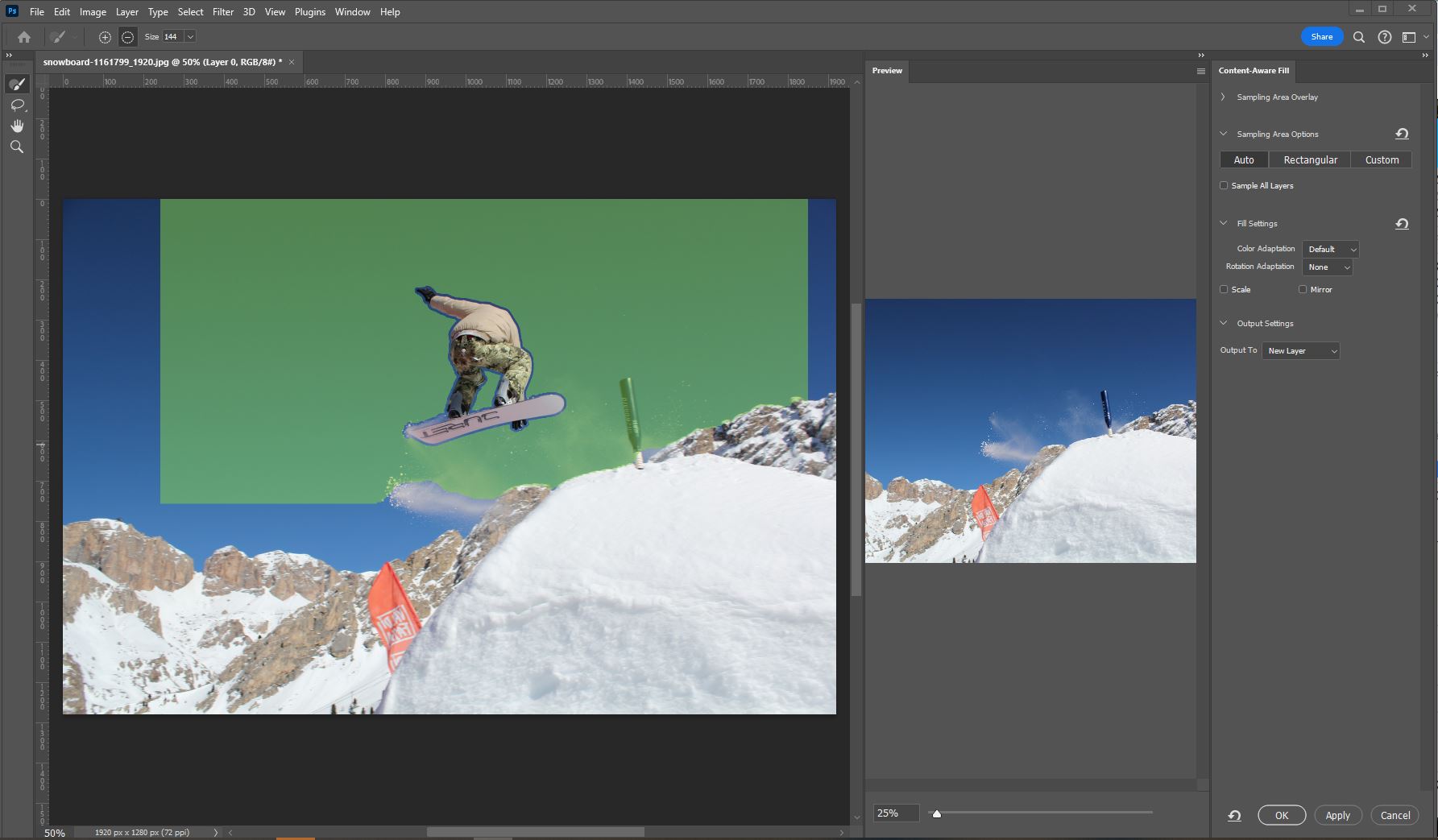1438x840 pixels.
Task: Open the Select menu
Action: tap(191, 12)
